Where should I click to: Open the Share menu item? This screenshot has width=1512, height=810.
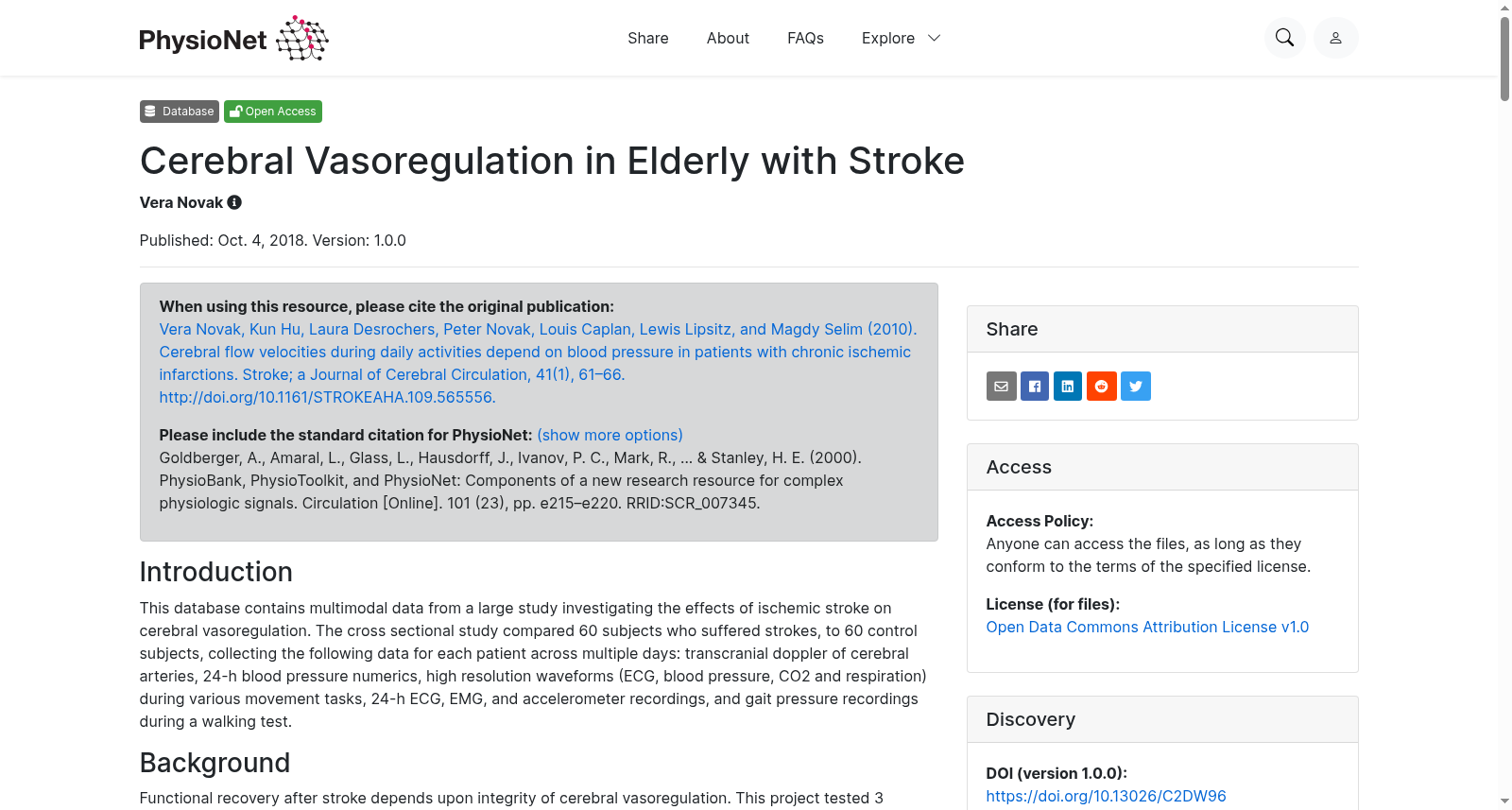(x=648, y=38)
